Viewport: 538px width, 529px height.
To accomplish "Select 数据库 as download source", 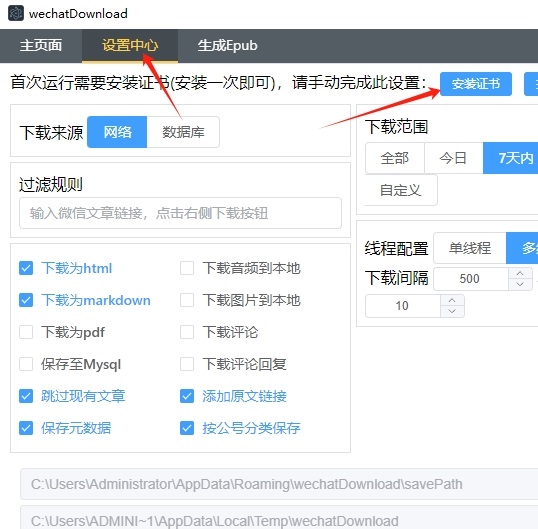I will click(183, 132).
